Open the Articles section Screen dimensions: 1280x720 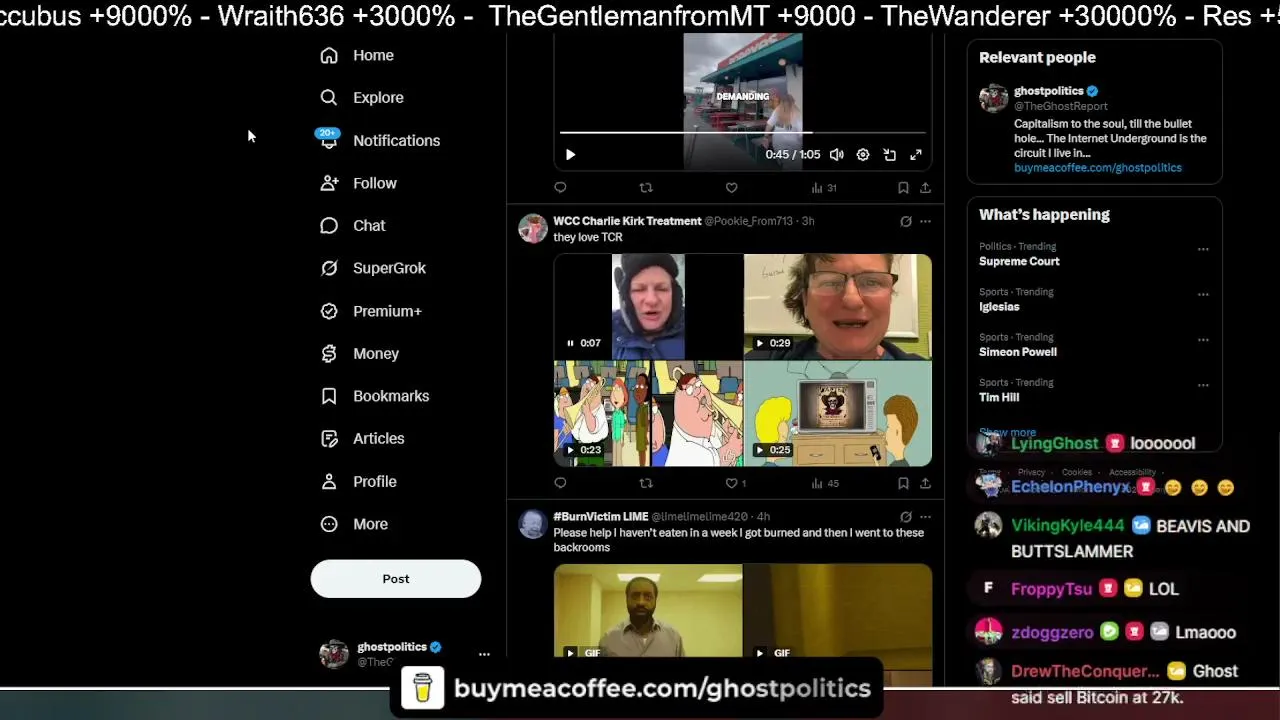[x=362, y=438]
